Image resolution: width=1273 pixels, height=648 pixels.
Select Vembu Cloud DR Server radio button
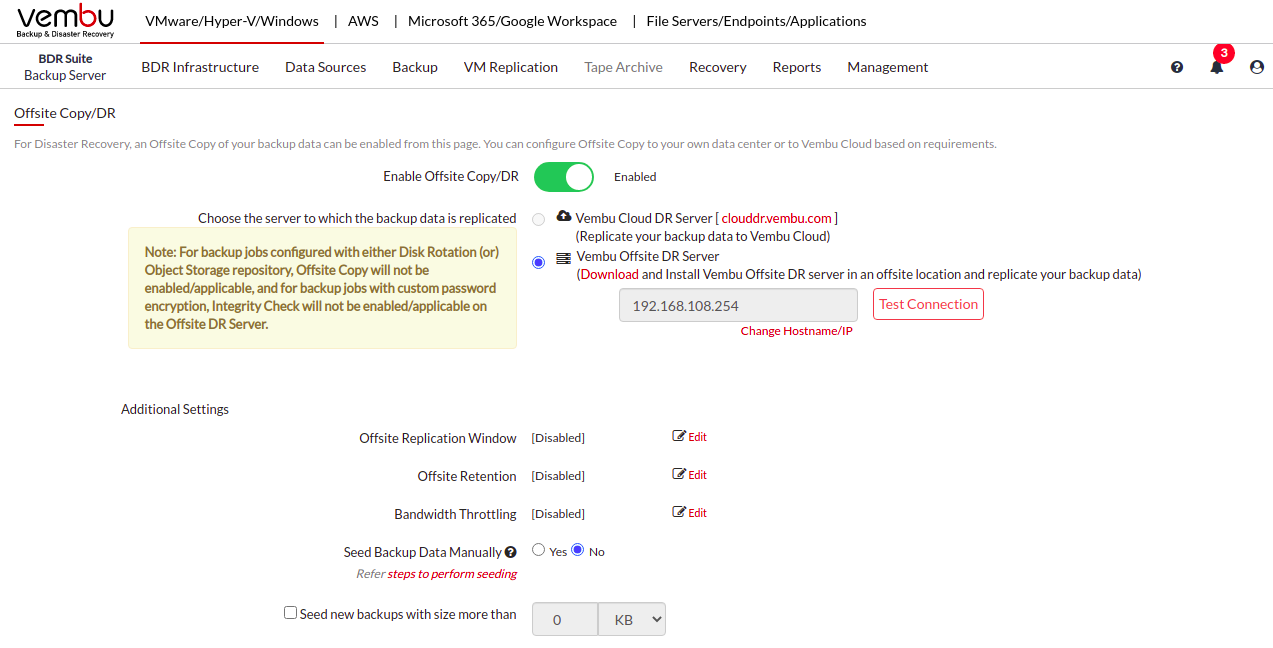[x=539, y=219]
